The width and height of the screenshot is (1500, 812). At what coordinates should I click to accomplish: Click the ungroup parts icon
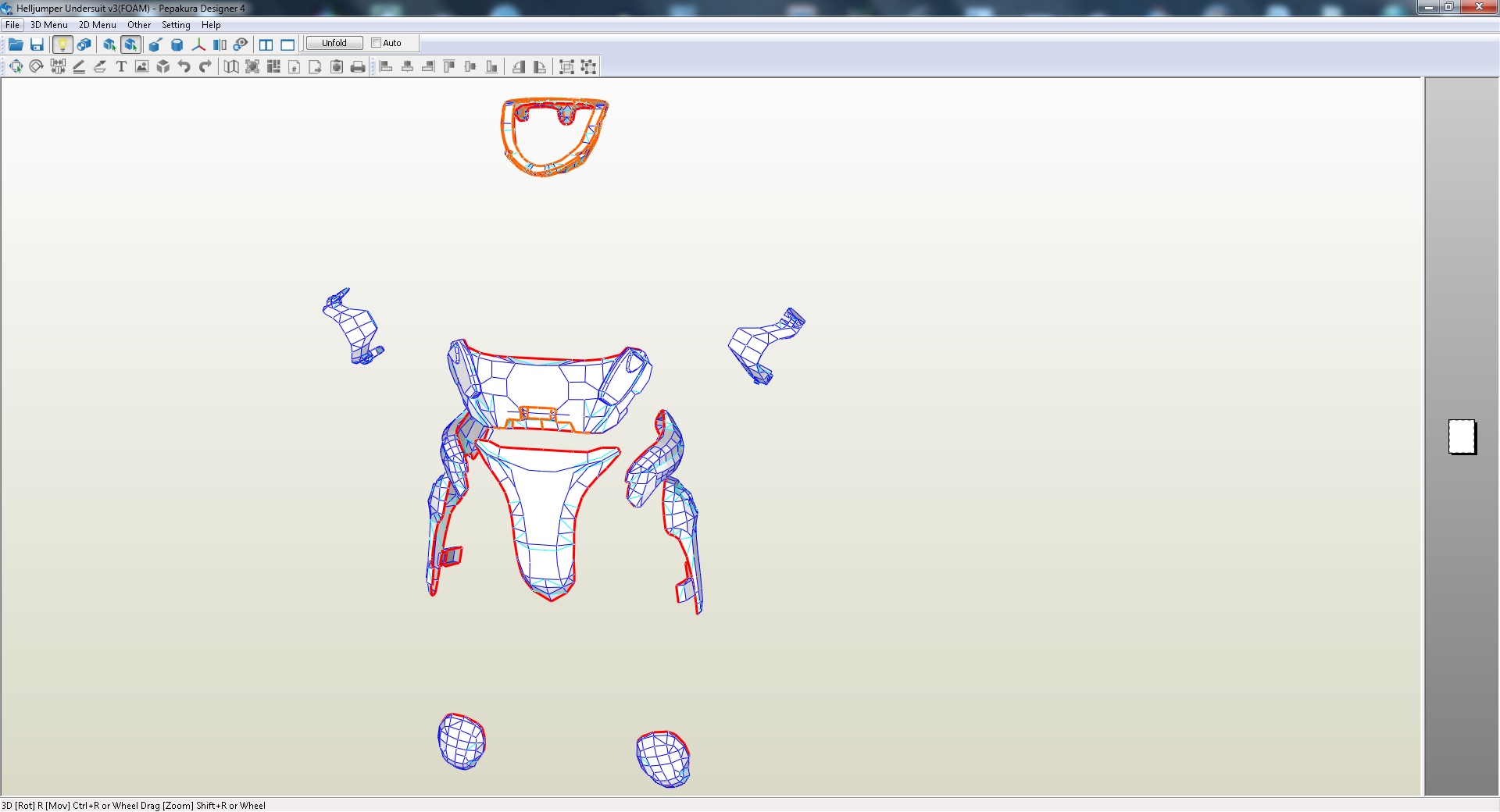click(588, 66)
